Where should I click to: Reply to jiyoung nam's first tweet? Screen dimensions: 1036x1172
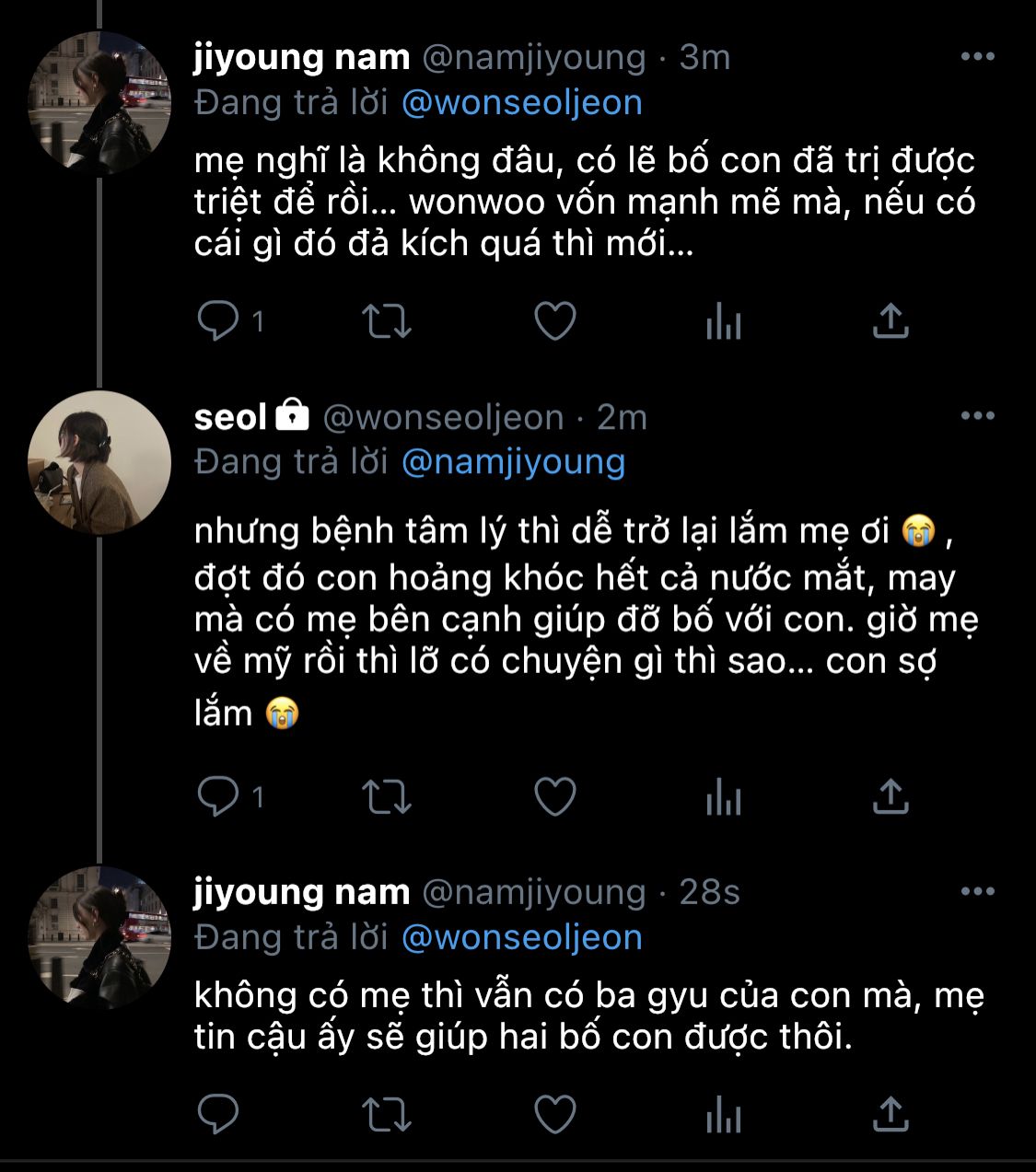[x=218, y=321]
